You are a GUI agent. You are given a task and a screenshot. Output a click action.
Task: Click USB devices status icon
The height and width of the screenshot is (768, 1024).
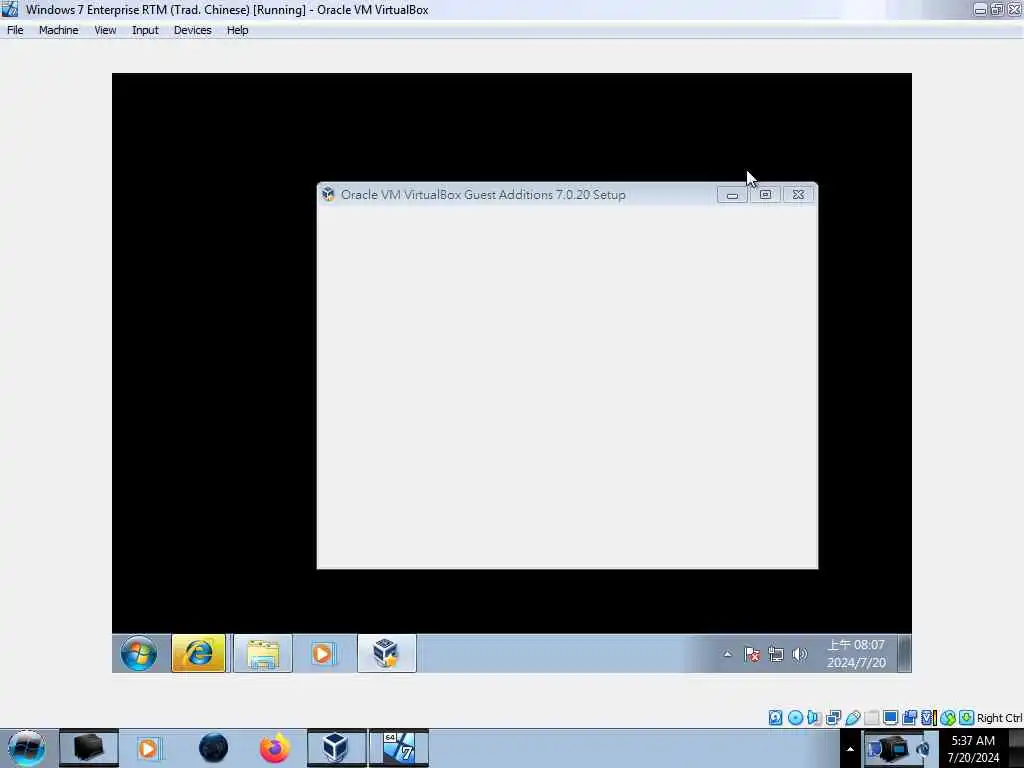(x=853, y=718)
